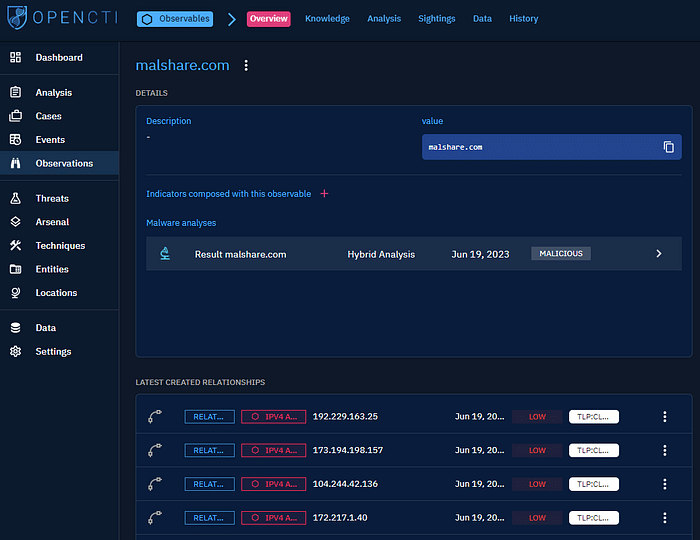Select Techniques in the left navigation
Image resolution: width=700 pixels, height=540 pixels.
pos(60,246)
